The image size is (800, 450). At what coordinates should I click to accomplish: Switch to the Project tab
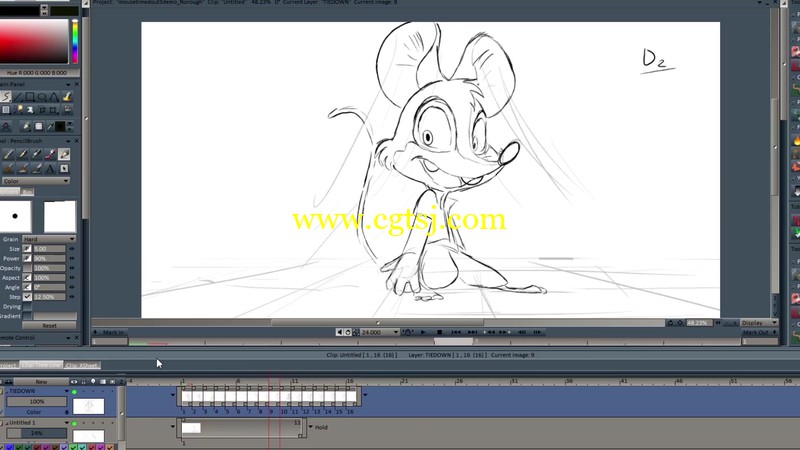point(8,365)
